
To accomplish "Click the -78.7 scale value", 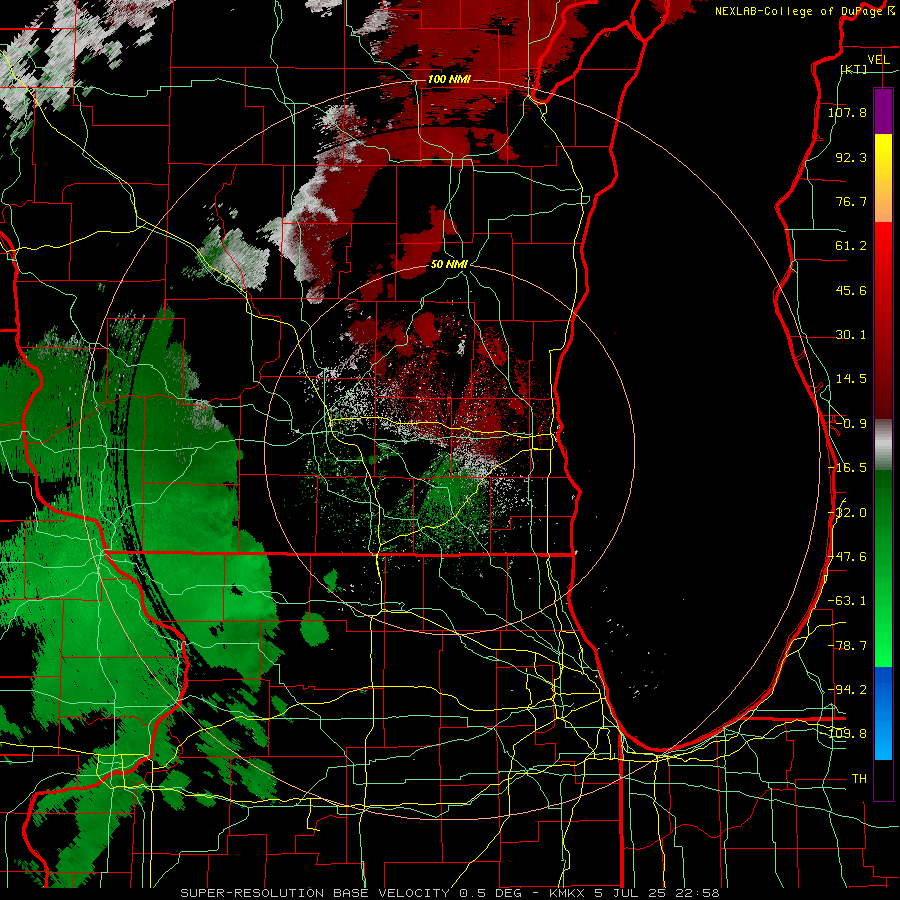I will [x=847, y=646].
